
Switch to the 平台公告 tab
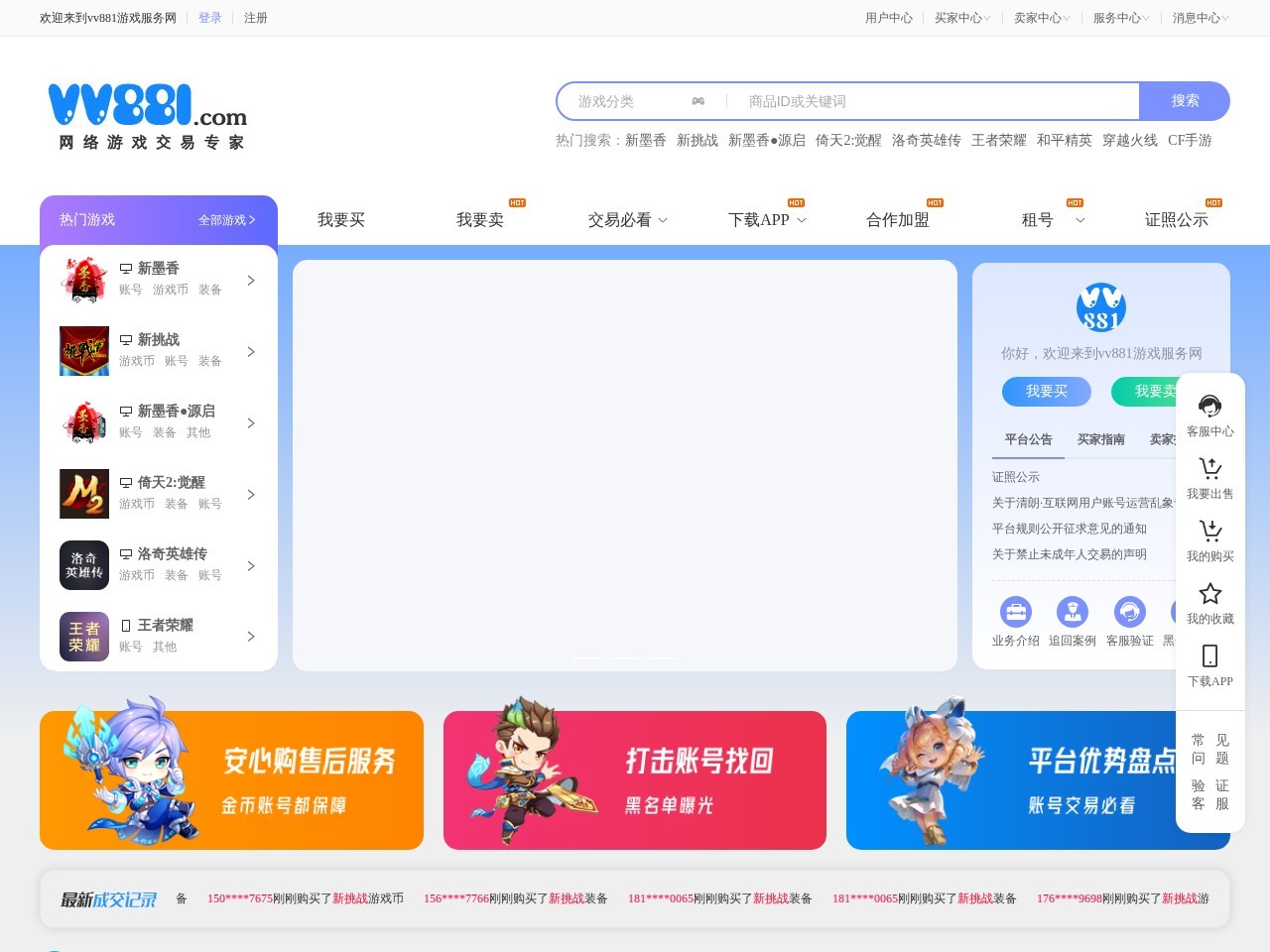pyautogui.click(x=1028, y=439)
